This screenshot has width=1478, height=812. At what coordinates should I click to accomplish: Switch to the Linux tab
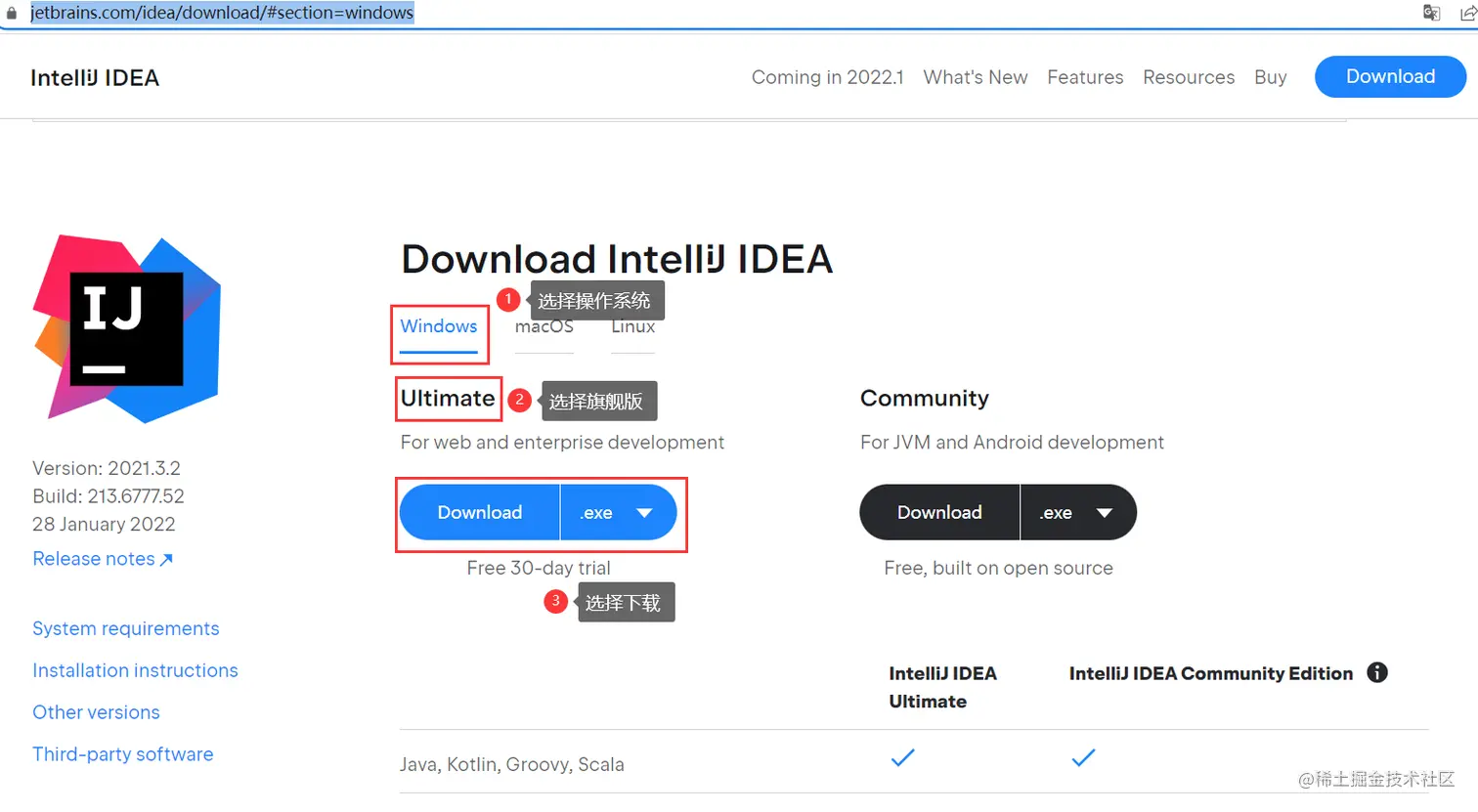click(x=633, y=326)
